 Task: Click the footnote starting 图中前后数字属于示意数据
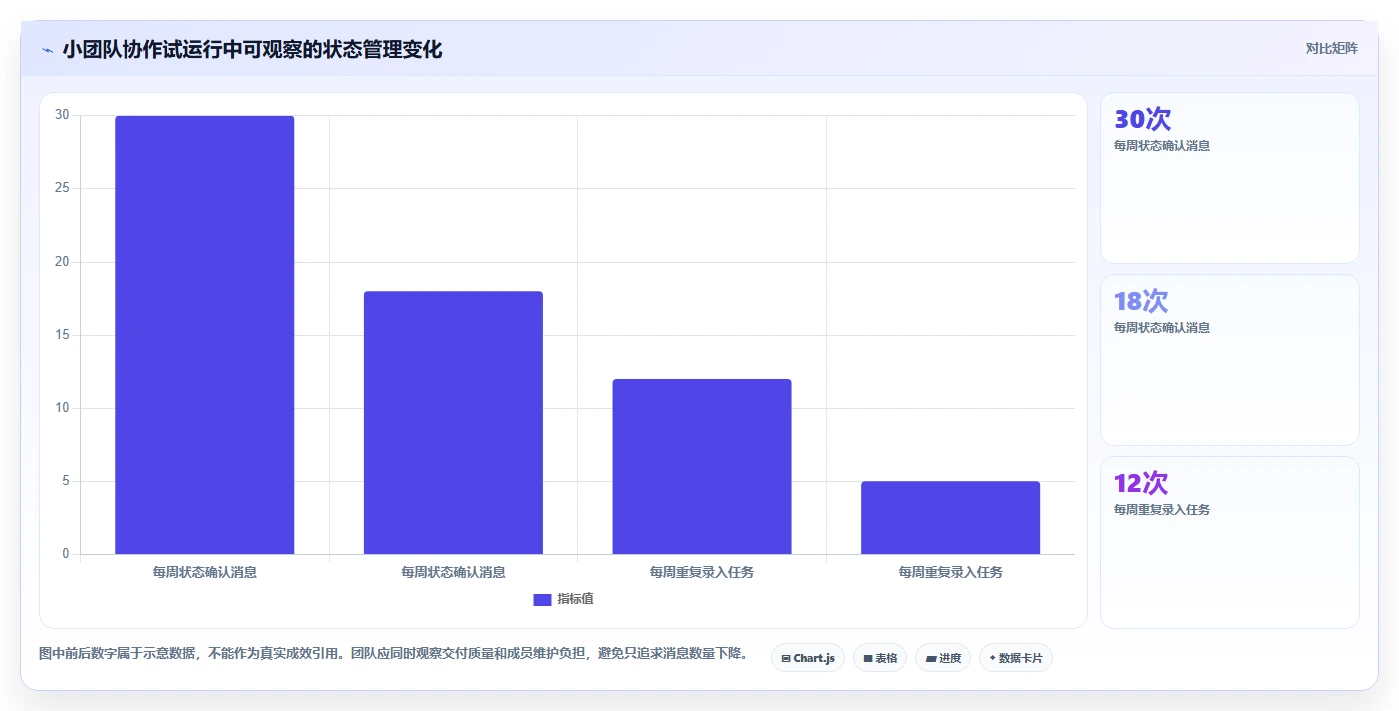(393, 654)
